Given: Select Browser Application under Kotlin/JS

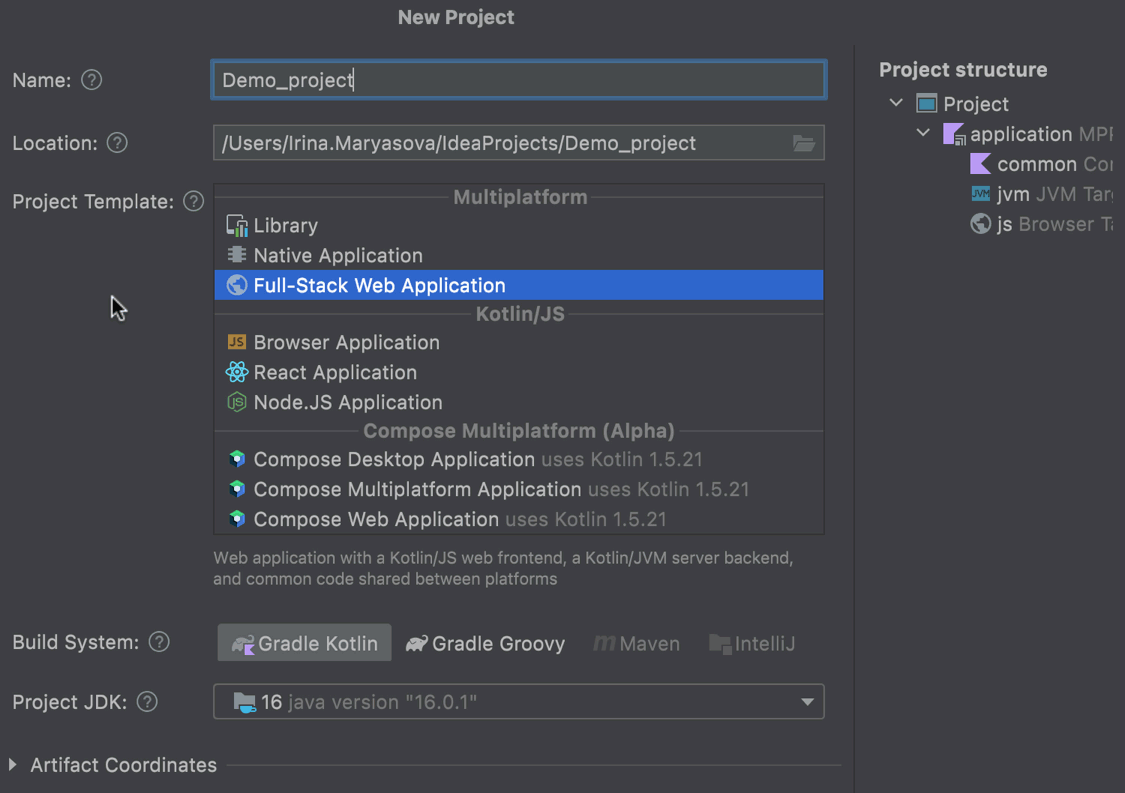Looking at the screenshot, I should (x=346, y=342).
